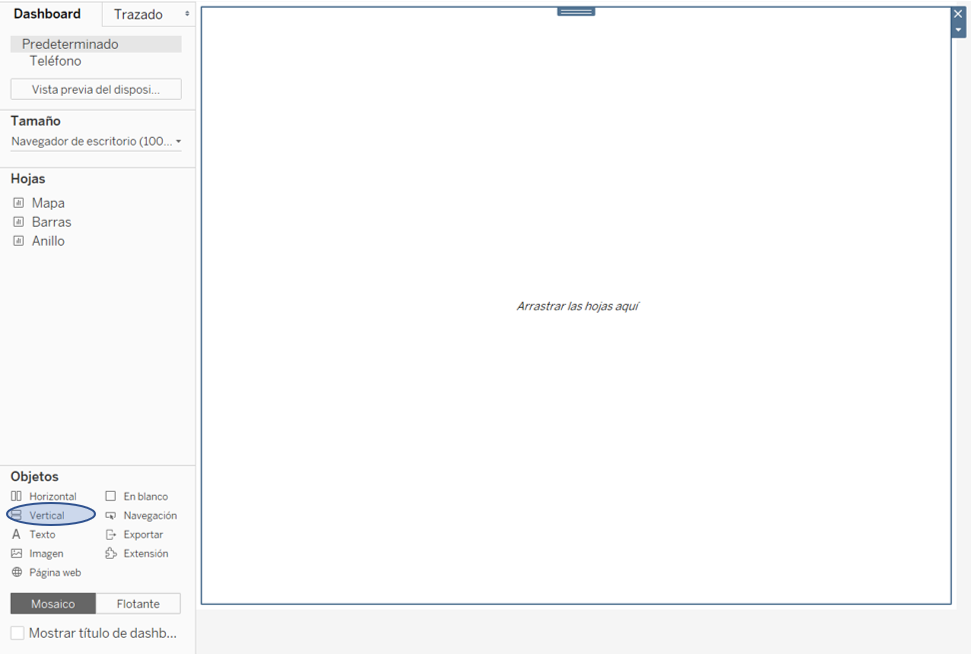This screenshot has height=654, width=971.
Task: Open the panel options arrow beside Trazado
Action: [187, 14]
